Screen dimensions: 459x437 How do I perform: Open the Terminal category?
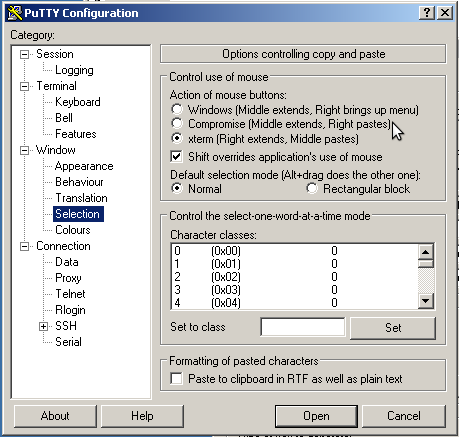tap(56, 86)
